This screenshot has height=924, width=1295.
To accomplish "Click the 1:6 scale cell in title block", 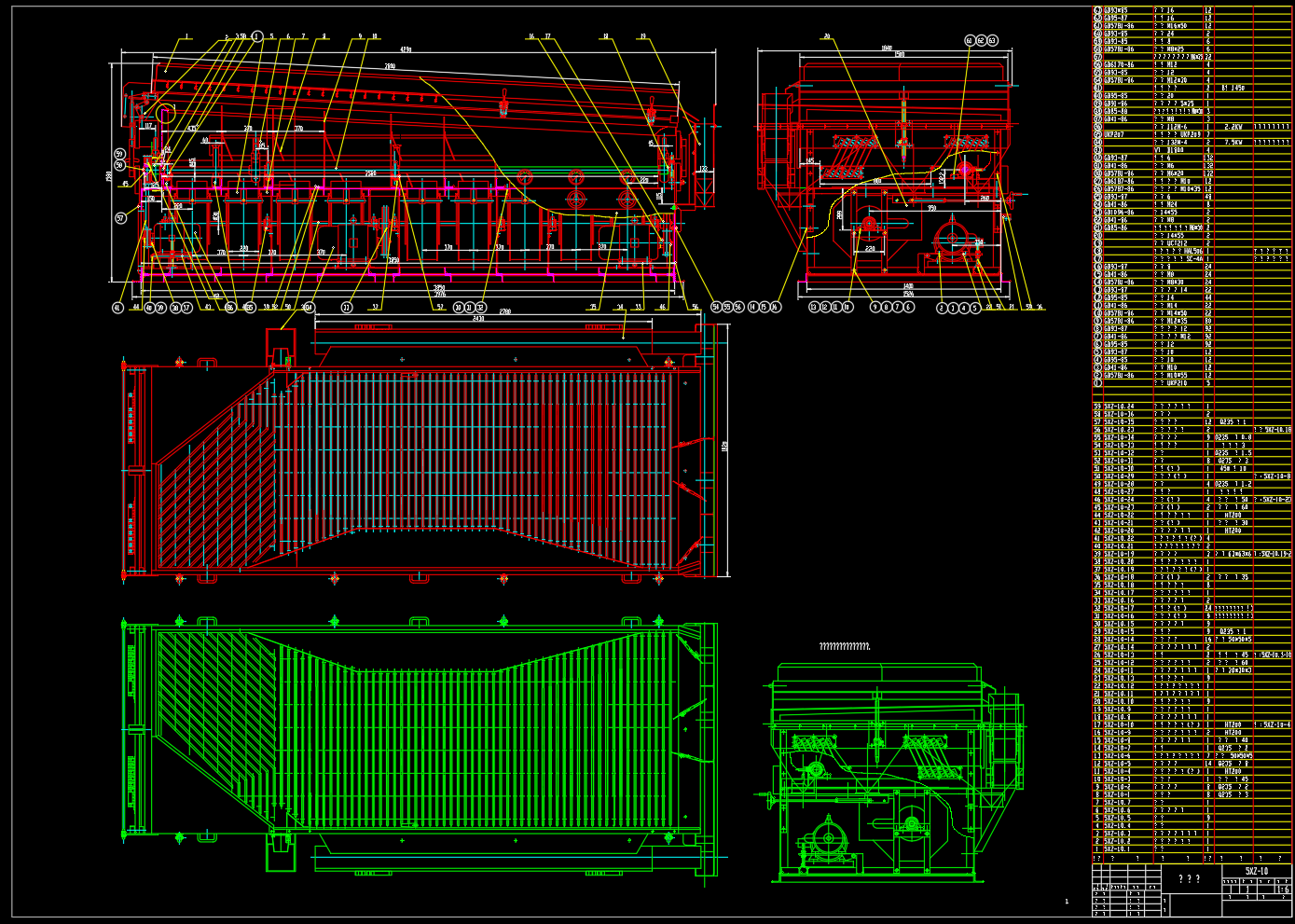I will [x=1282, y=890].
